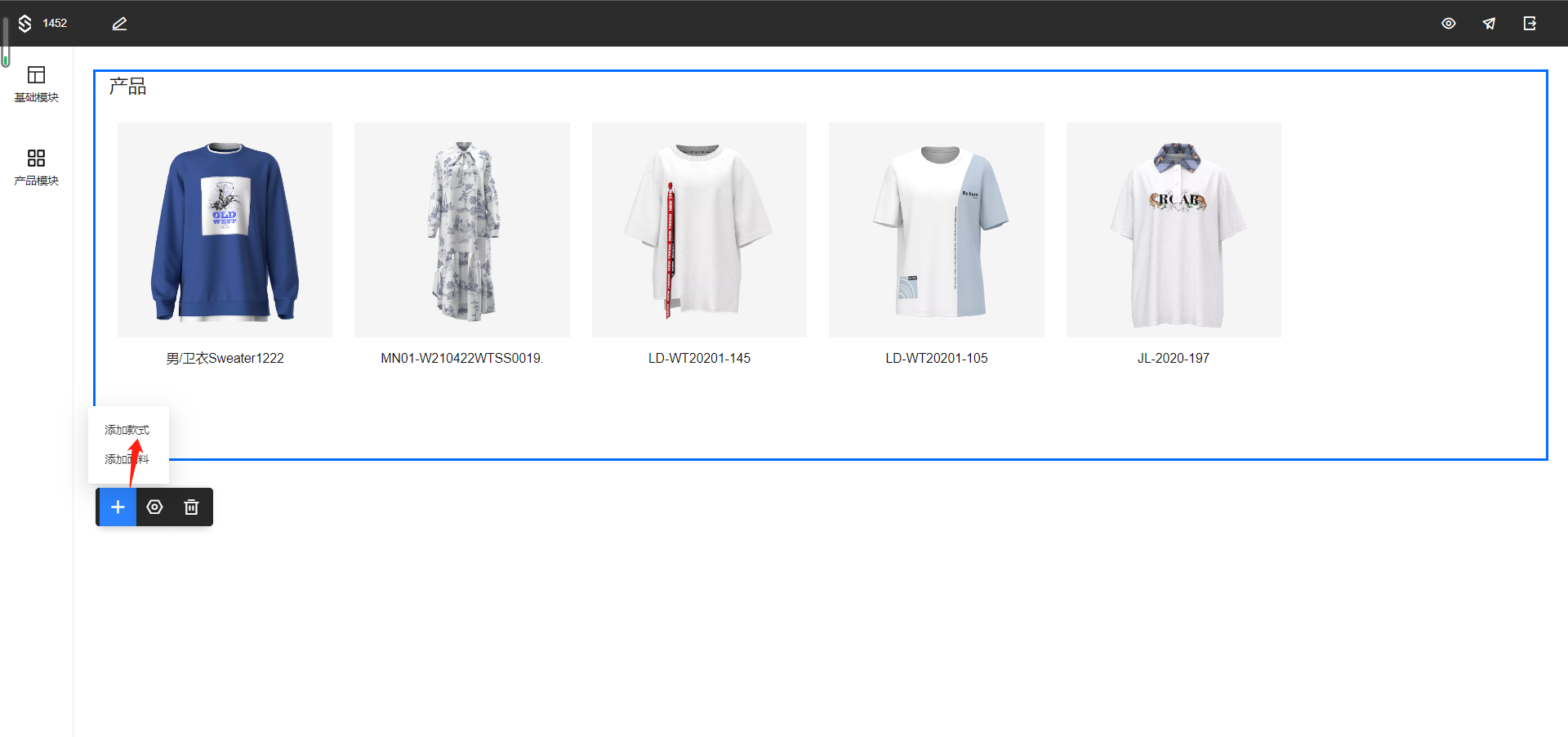This screenshot has width=1568, height=737.
Task: Click the label 男/卫衣Sweater1222
Action: tap(225, 358)
